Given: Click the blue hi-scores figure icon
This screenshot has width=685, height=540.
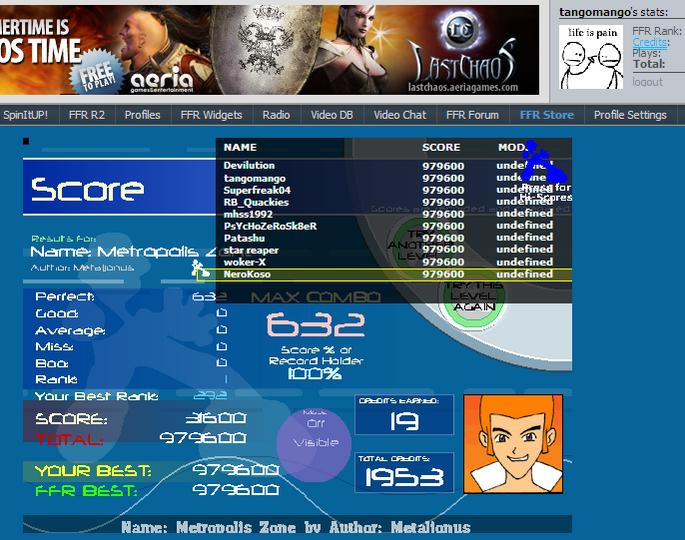Looking at the screenshot, I should tap(543, 161).
